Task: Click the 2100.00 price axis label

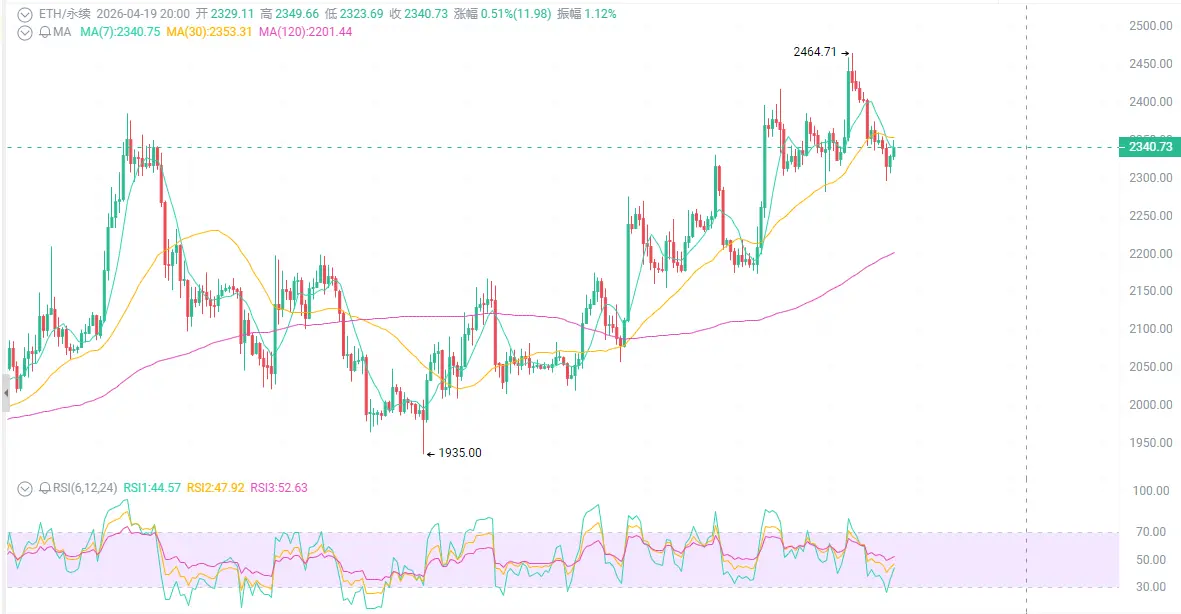Action: coord(1151,329)
